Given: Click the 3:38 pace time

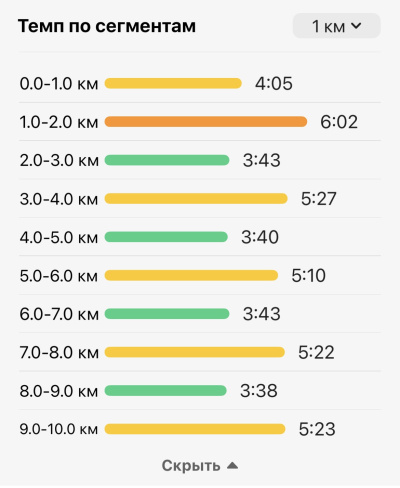Looking at the screenshot, I should pos(259,391).
